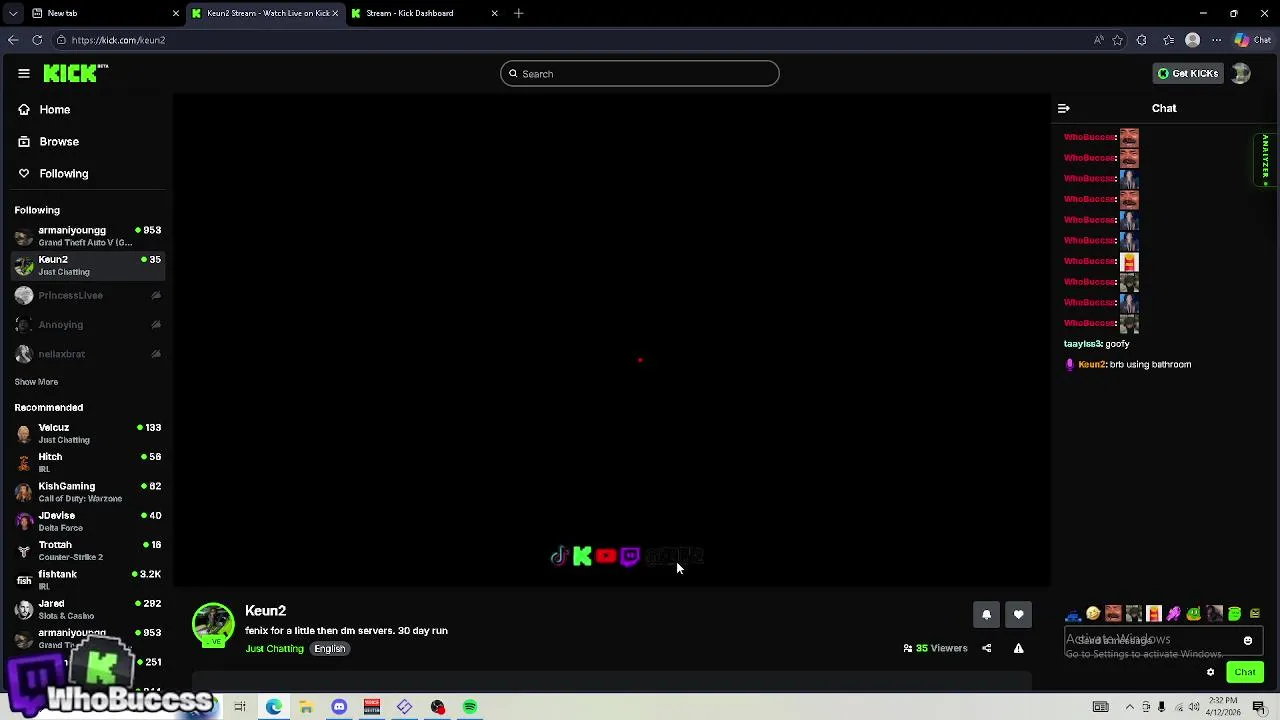Go back in the browser
Image resolution: width=1280 pixels, height=720 pixels.
coord(13,40)
